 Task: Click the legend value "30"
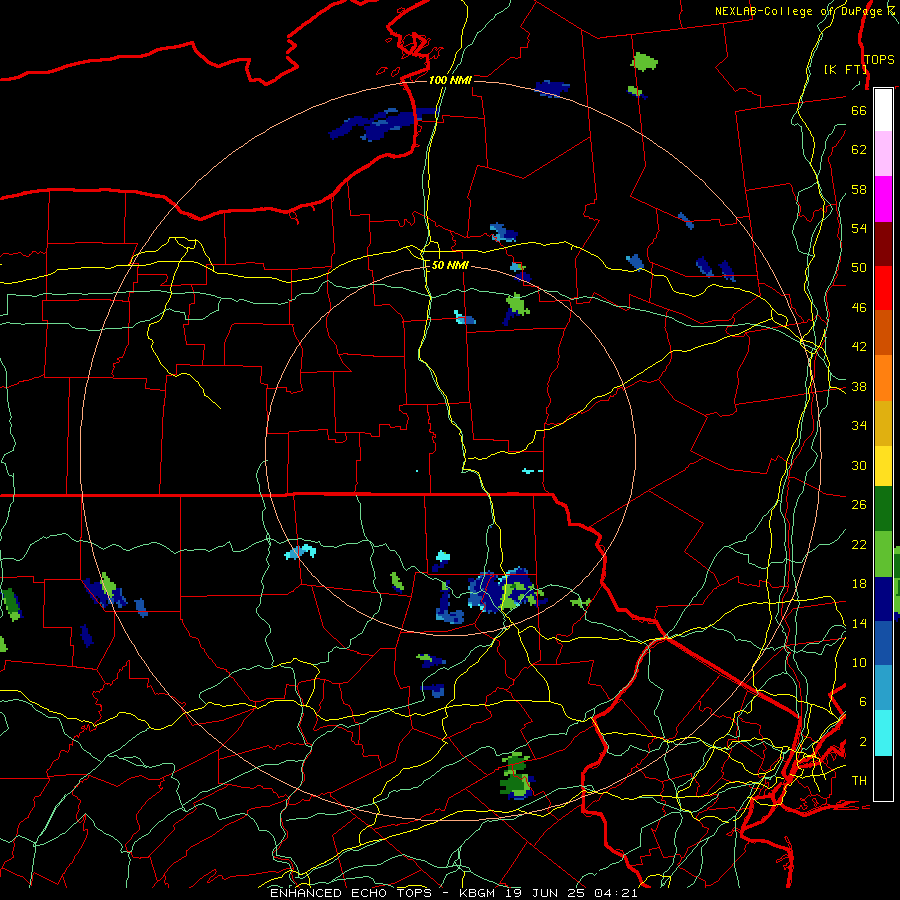click(x=859, y=465)
